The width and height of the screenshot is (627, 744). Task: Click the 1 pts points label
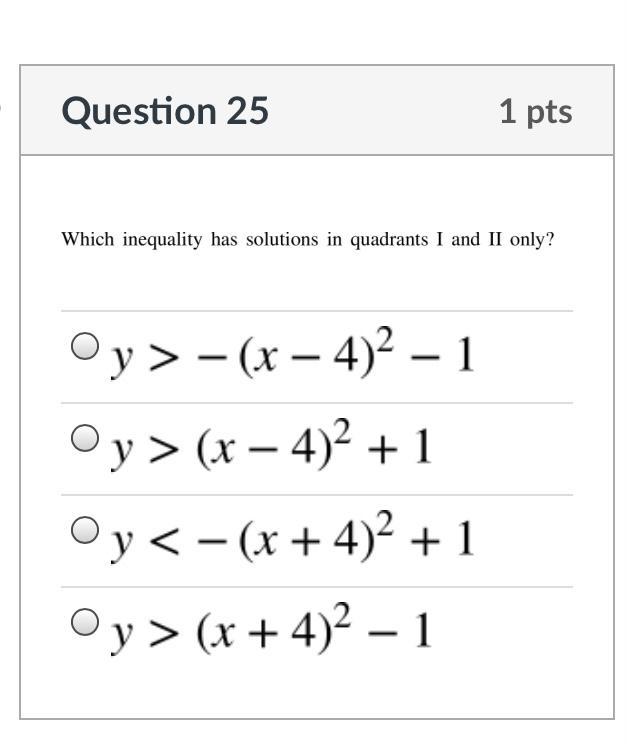[x=535, y=111]
